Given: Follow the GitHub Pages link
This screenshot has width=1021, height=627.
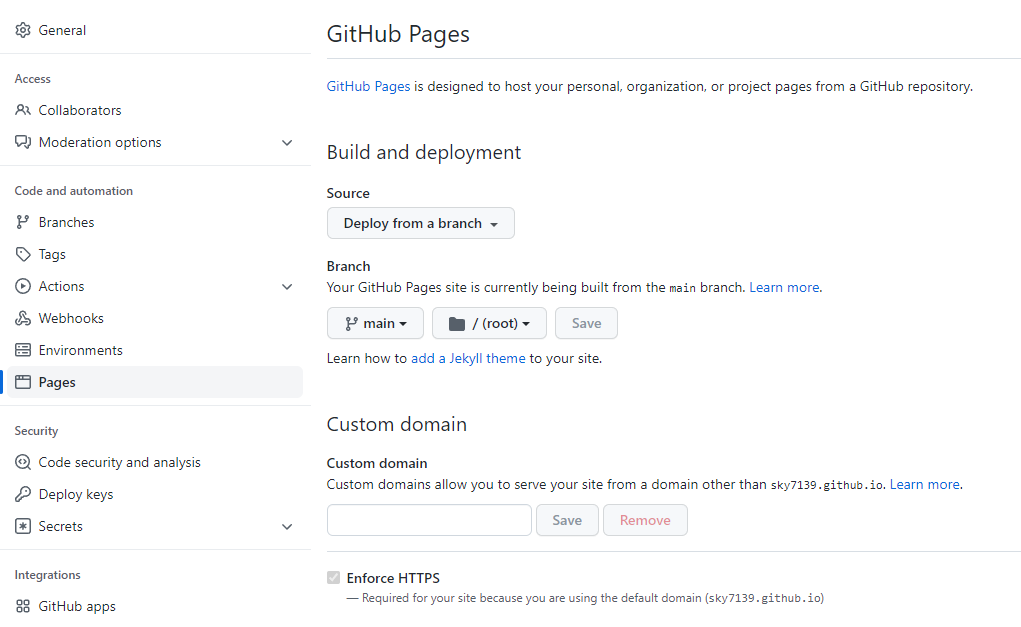Looking at the screenshot, I should click(369, 87).
